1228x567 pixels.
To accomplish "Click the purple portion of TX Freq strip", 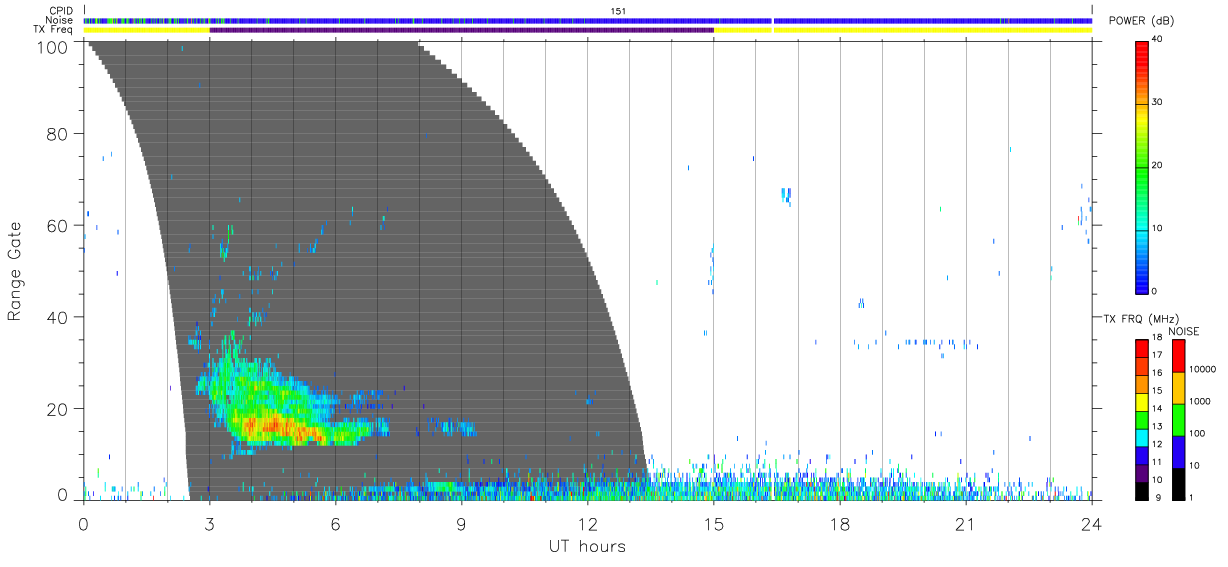I will pyautogui.click(x=461, y=30).
